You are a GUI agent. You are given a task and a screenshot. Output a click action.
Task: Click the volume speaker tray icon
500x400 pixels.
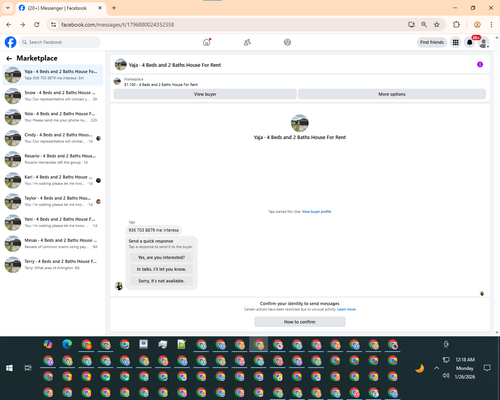coord(446,376)
